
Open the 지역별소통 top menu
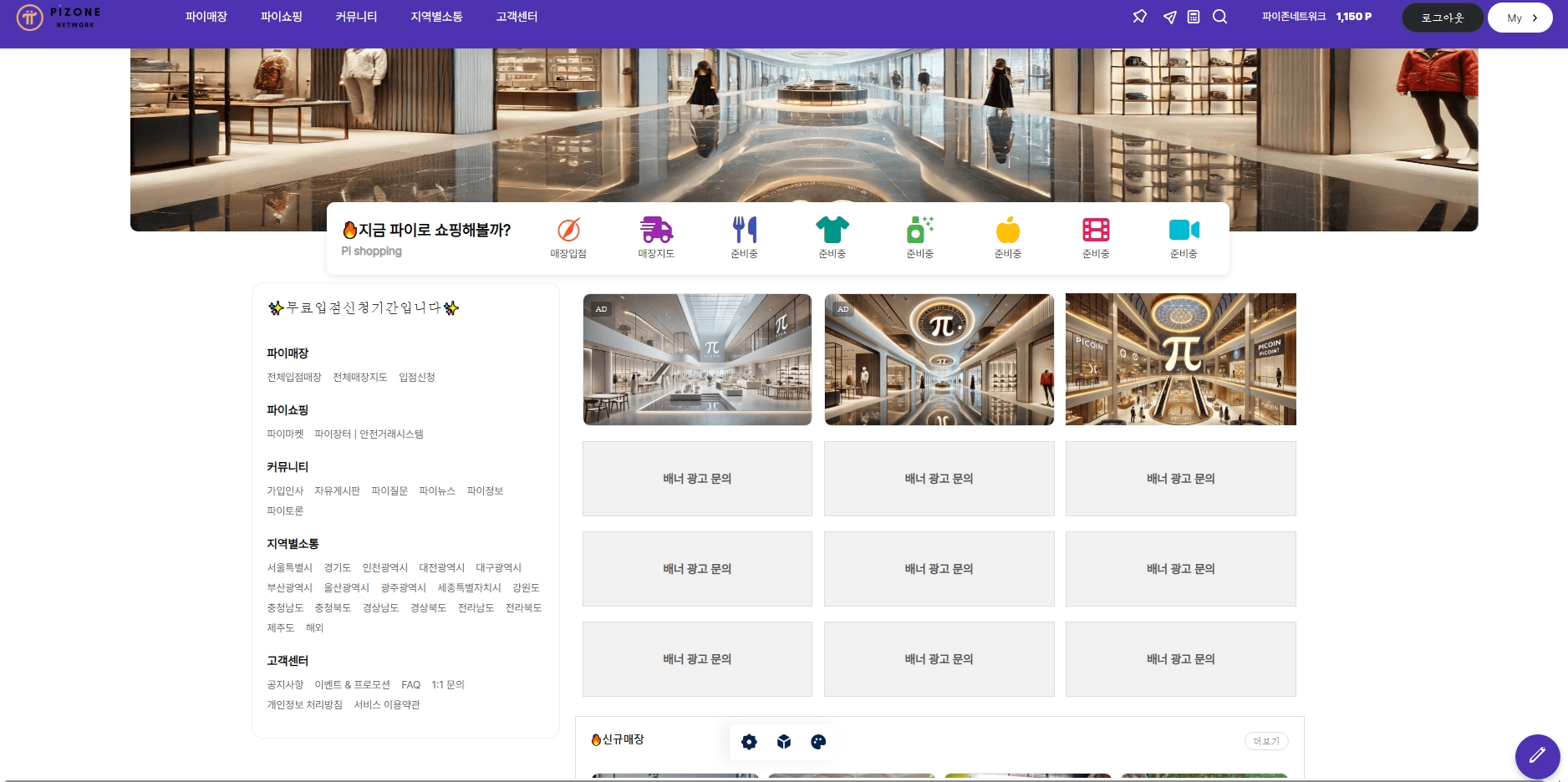pyautogui.click(x=436, y=17)
